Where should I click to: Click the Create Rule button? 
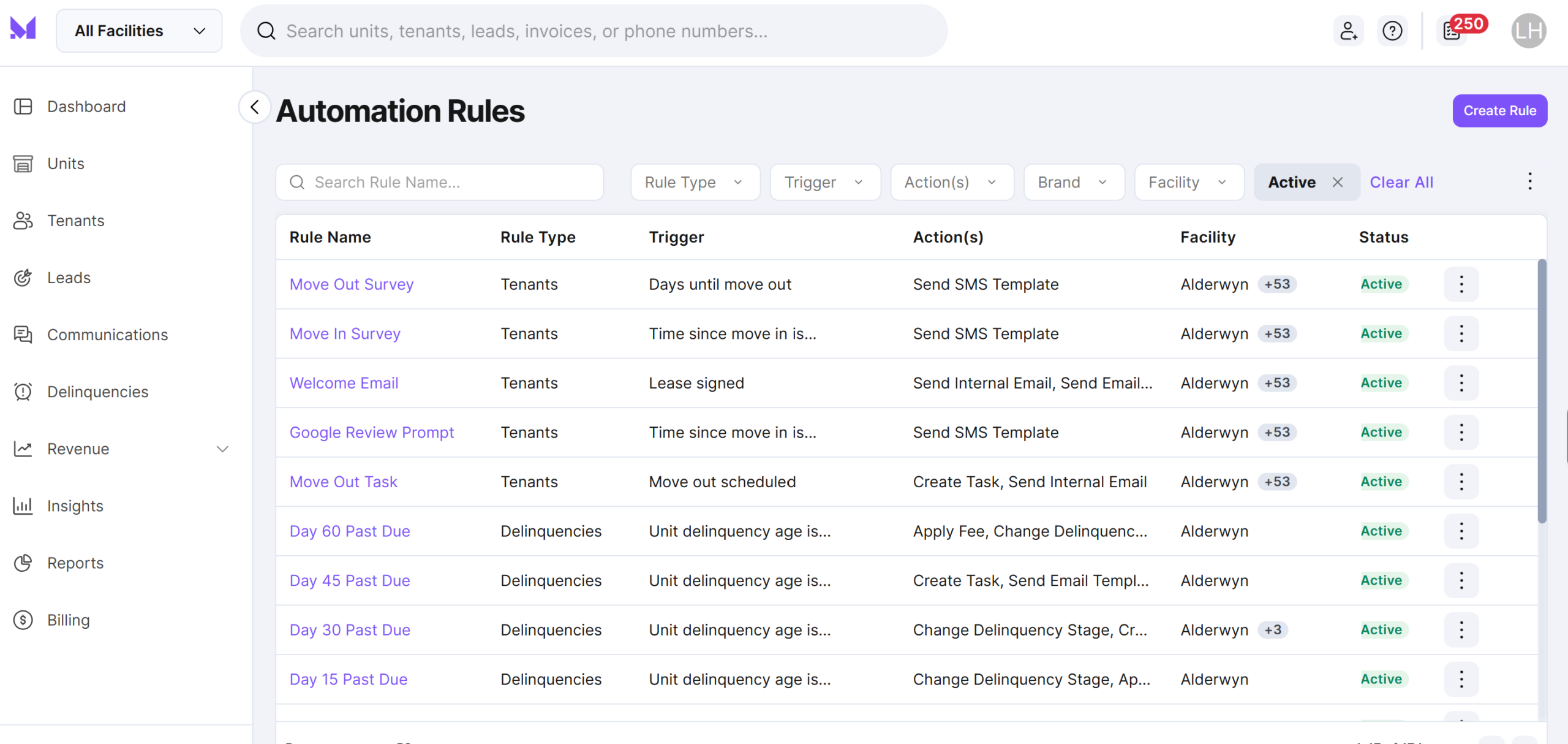tap(1500, 111)
